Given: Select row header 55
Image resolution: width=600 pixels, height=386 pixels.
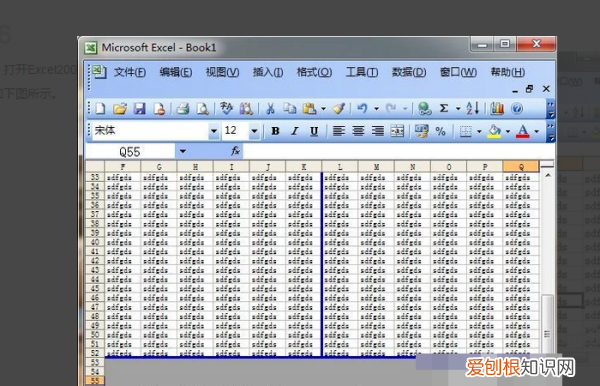Looking at the screenshot, I should 95,381.
